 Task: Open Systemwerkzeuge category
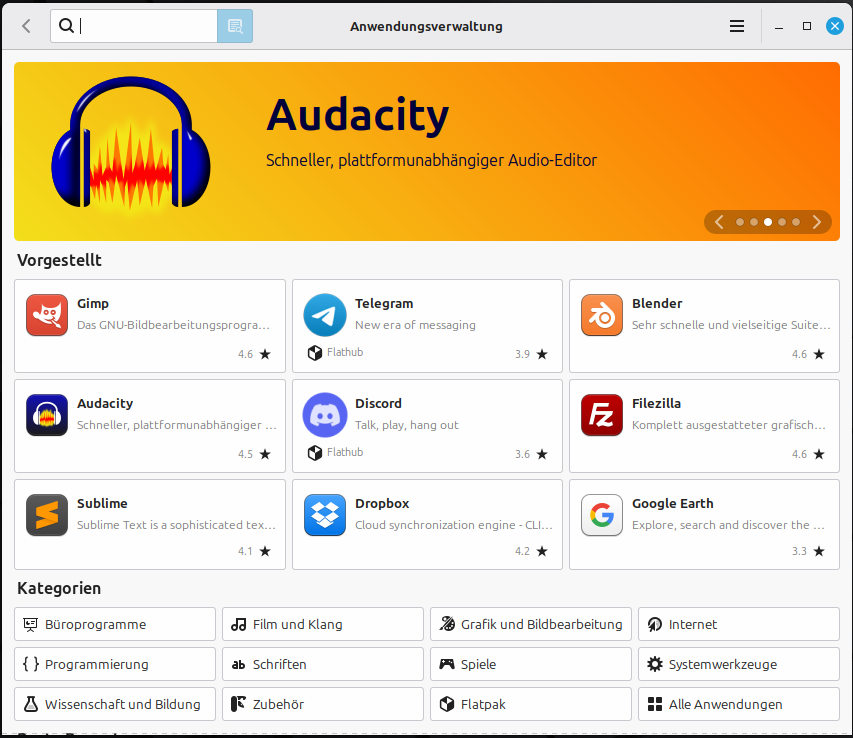click(x=739, y=664)
